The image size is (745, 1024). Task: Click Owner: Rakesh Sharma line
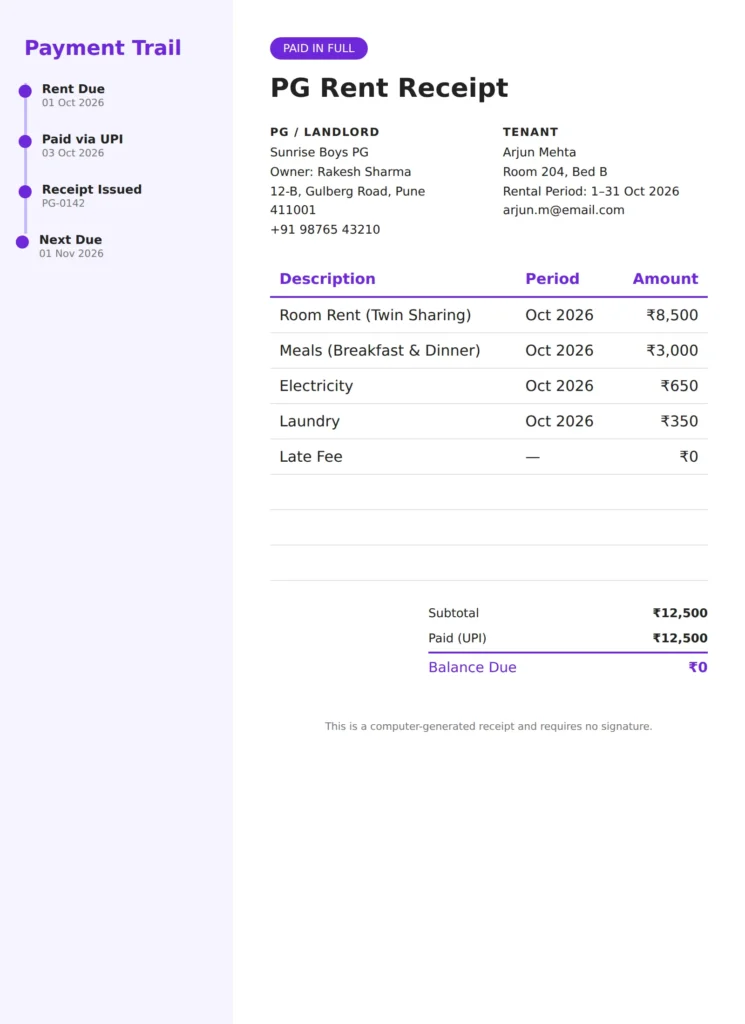[341, 172]
